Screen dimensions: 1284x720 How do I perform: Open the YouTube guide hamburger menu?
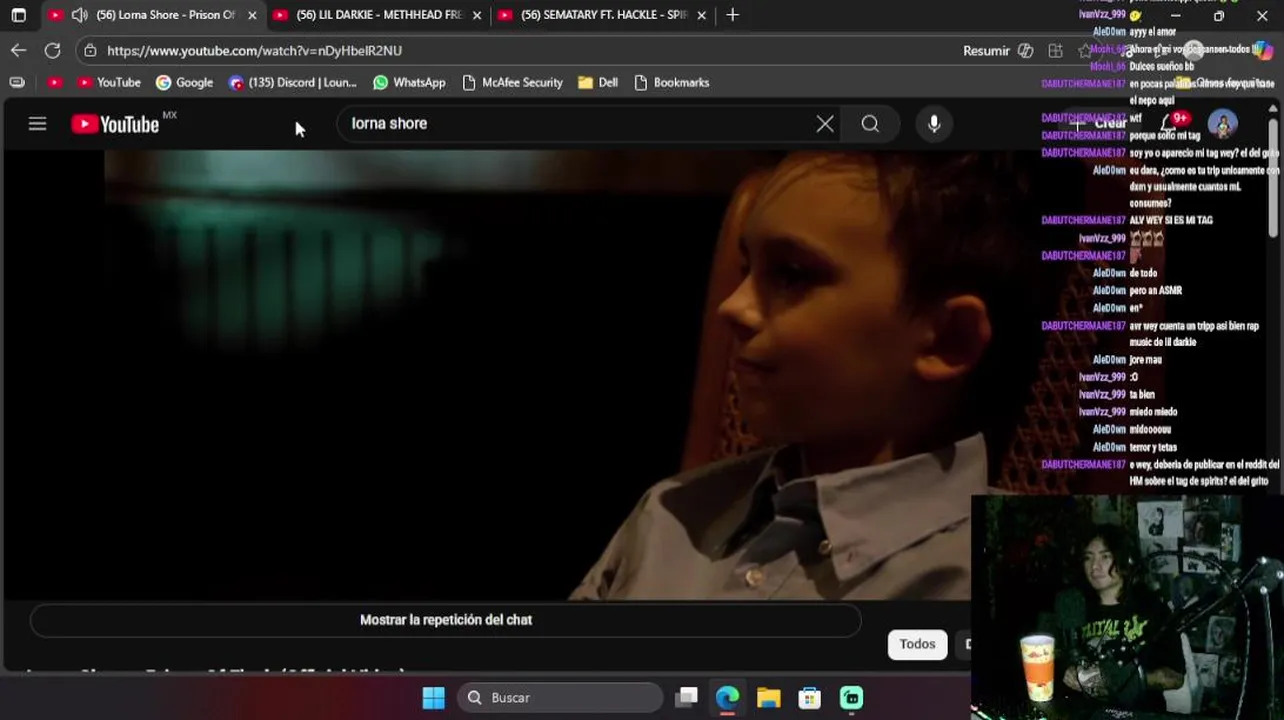pyautogui.click(x=37, y=124)
